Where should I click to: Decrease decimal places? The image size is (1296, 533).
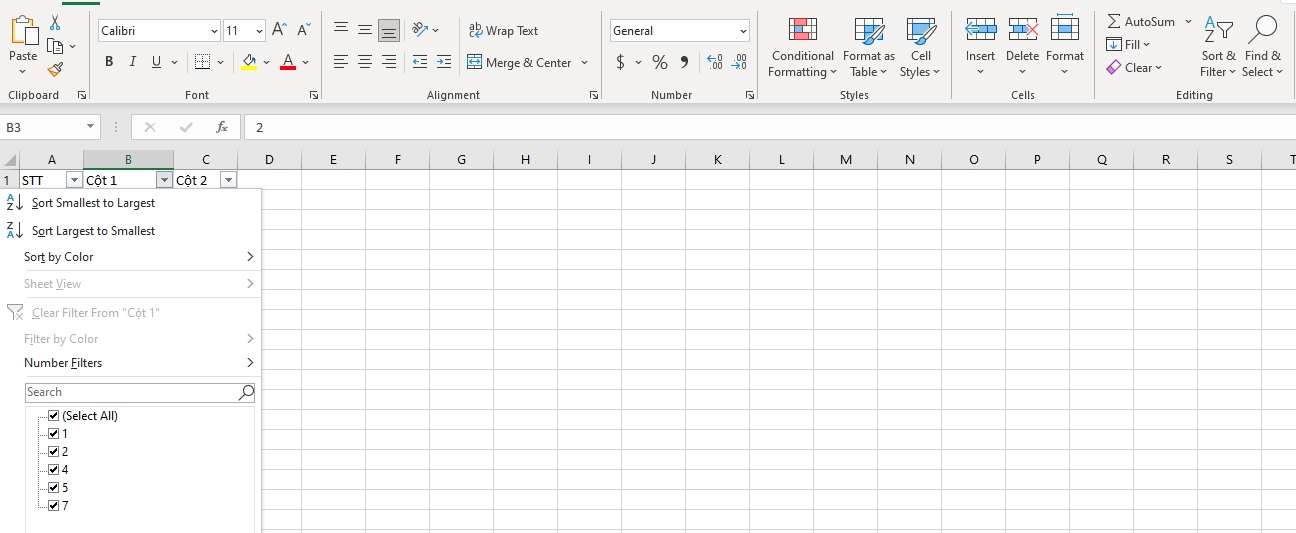pyautogui.click(x=739, y=62)
